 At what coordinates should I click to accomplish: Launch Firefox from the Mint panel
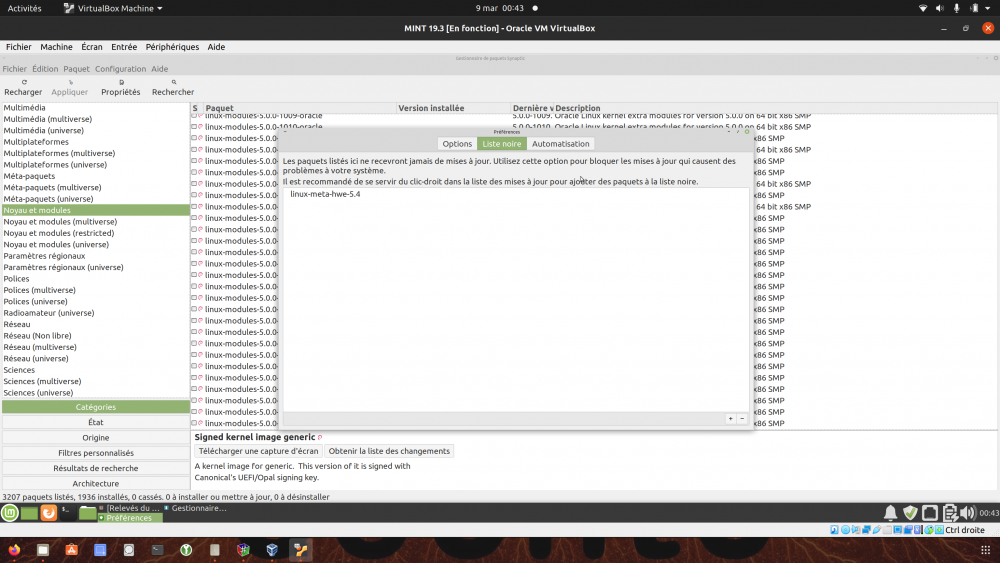click(x=48, y=513)
